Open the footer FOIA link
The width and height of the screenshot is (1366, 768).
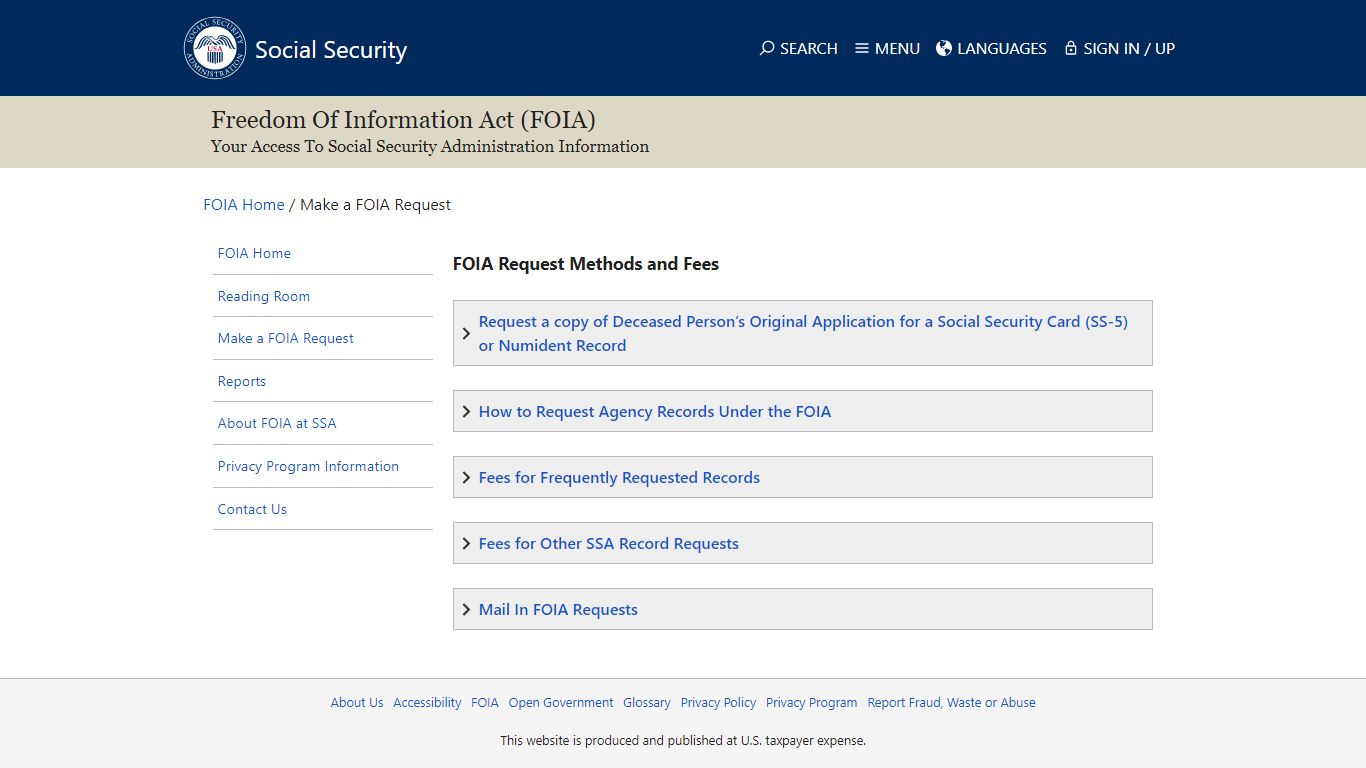point(485,702)
